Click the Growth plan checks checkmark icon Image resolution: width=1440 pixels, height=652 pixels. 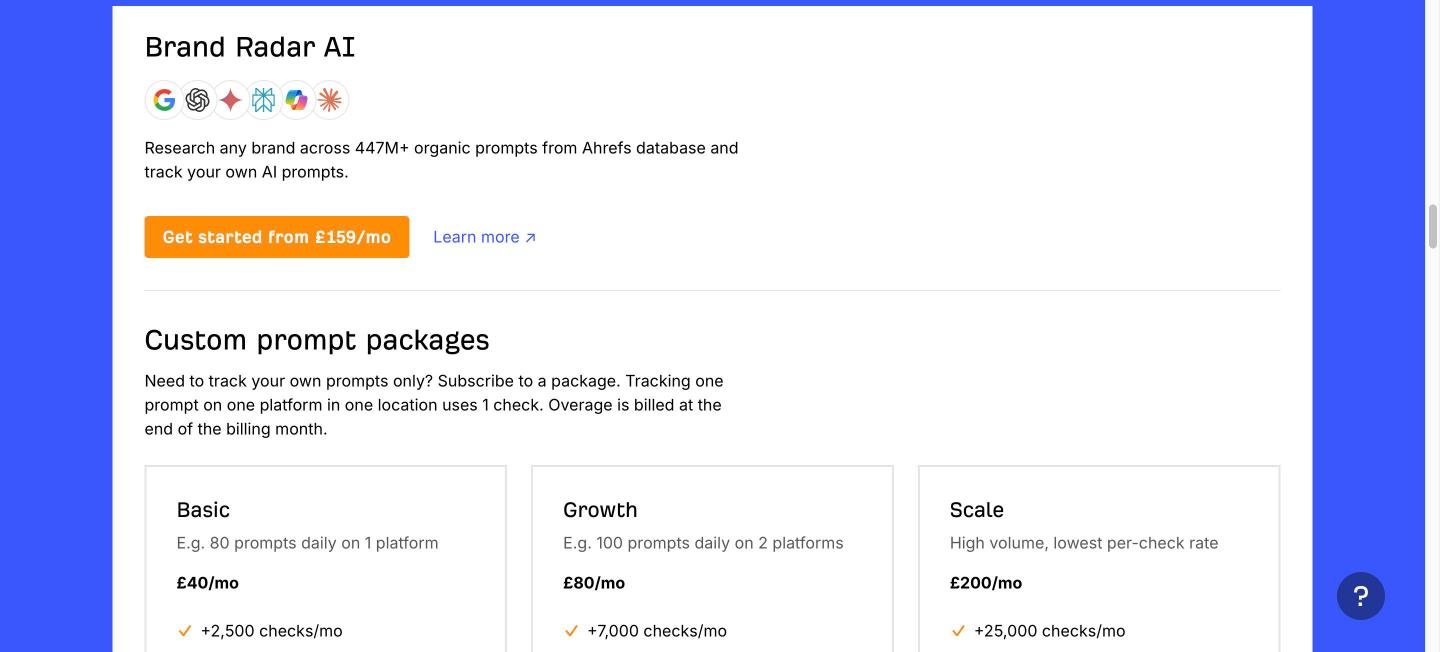(571, 631)
